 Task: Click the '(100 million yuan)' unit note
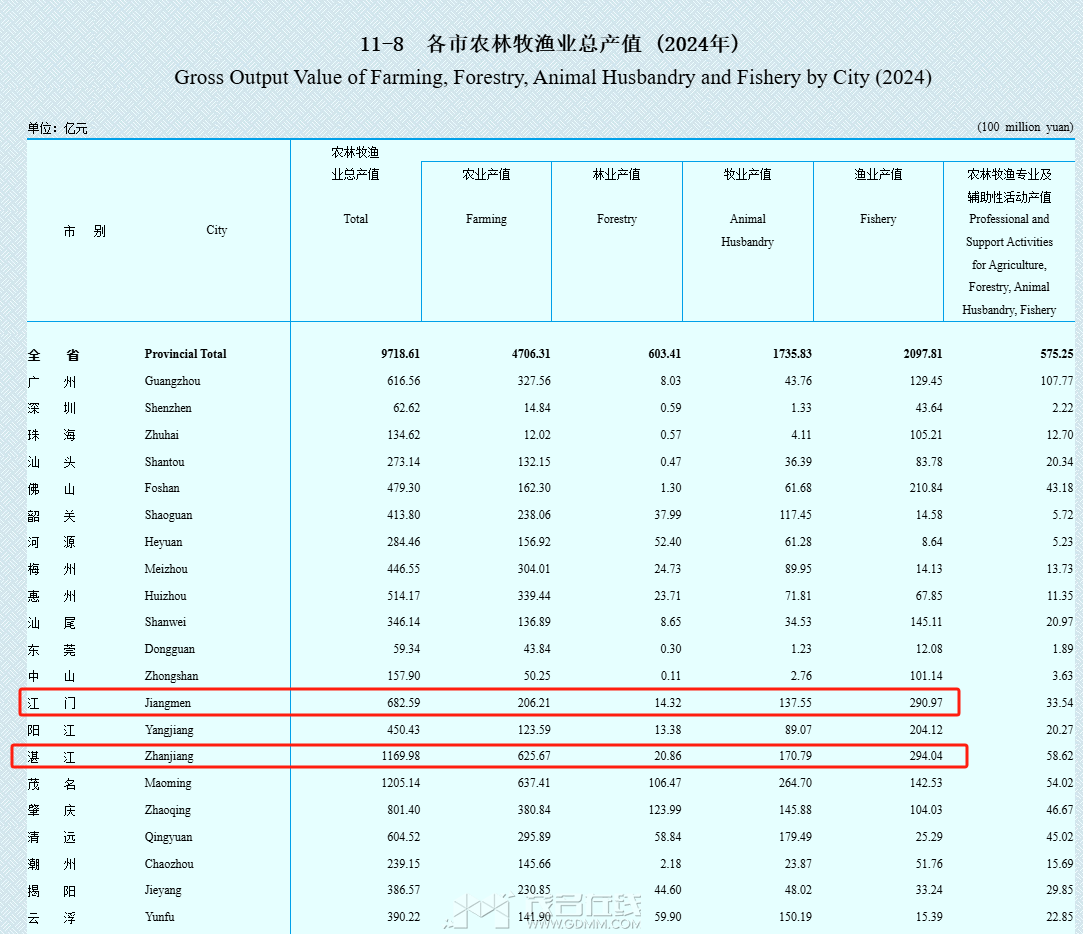pos(1025,127)
